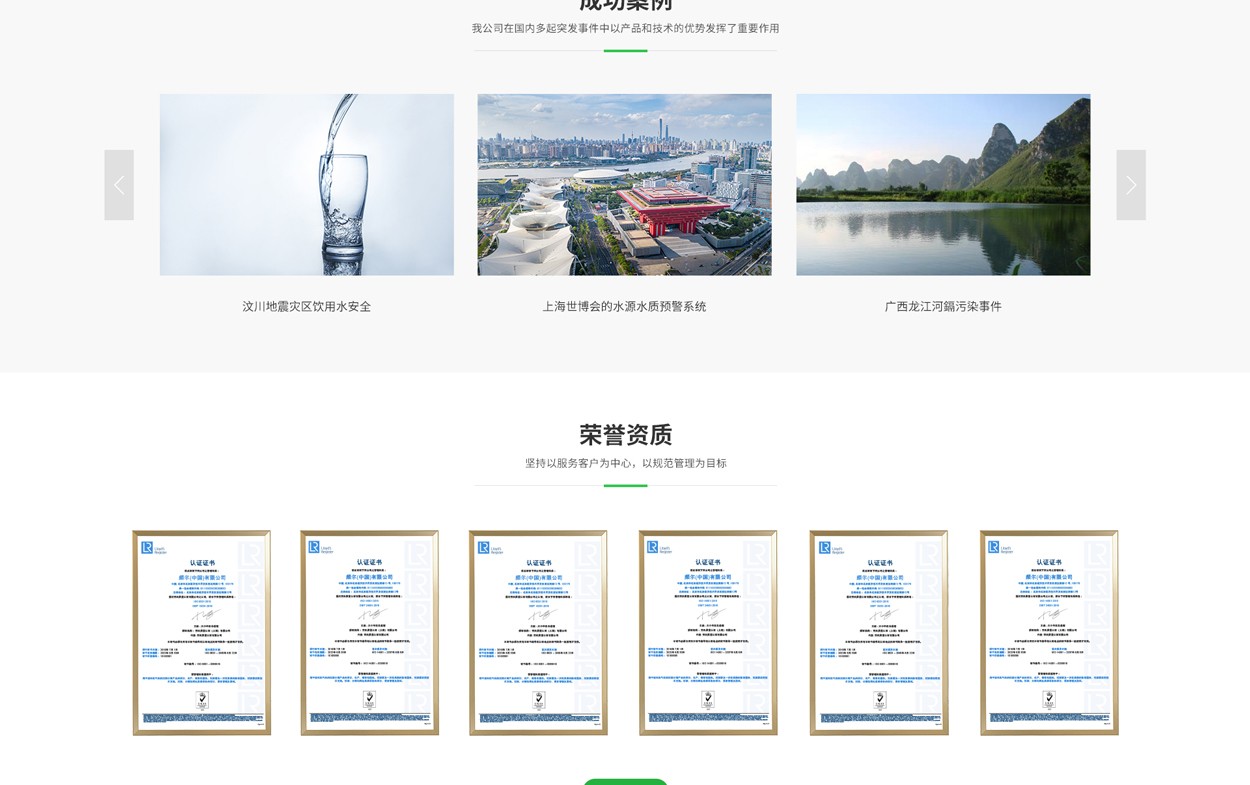Click the next-slide right arrow in case carousel
The image size is (1250, 785).
1130,185
